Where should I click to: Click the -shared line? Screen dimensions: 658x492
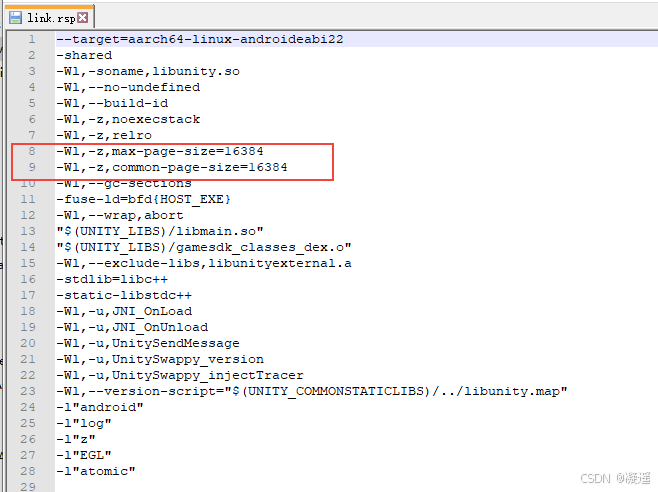point(84,55)
